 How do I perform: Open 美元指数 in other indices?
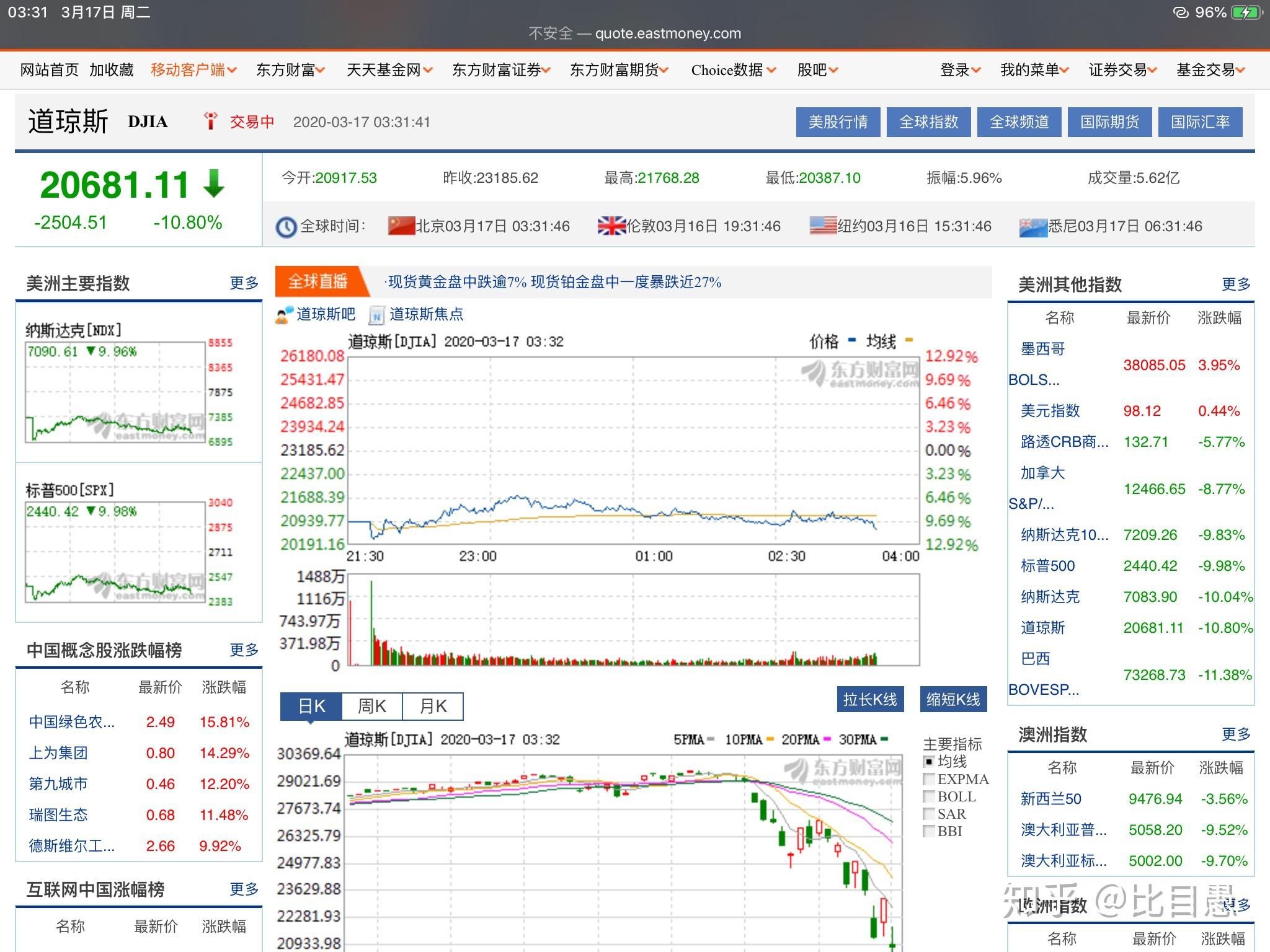[x=1050, y=411]
